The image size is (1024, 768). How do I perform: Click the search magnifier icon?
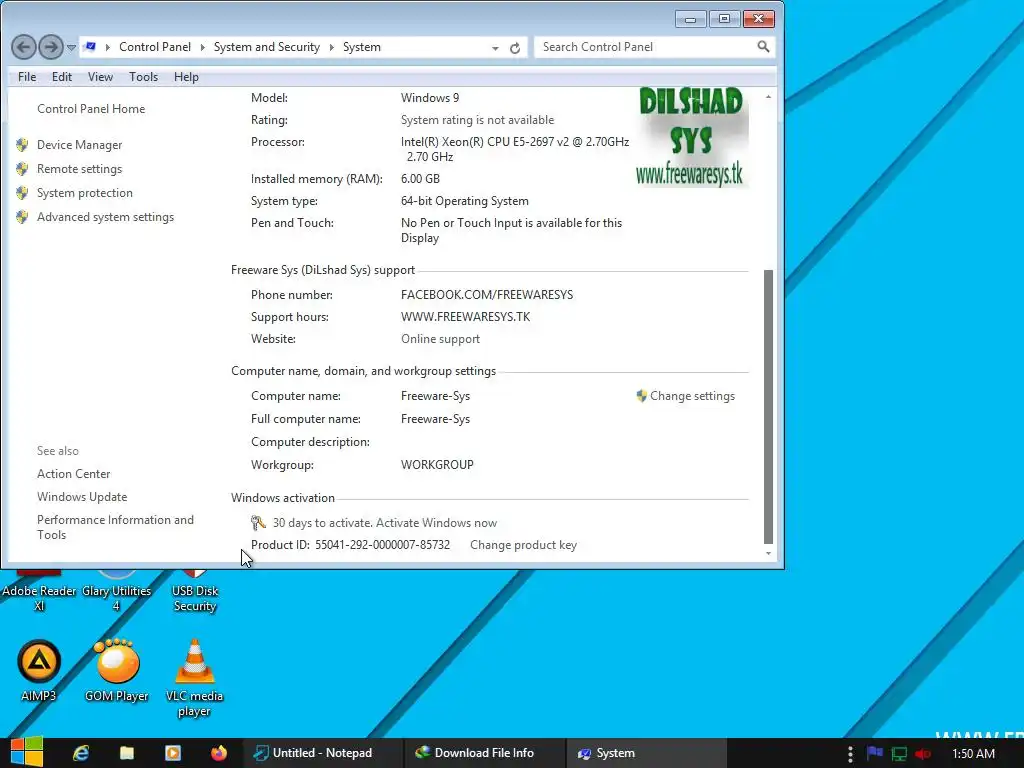tap(763, 46)
